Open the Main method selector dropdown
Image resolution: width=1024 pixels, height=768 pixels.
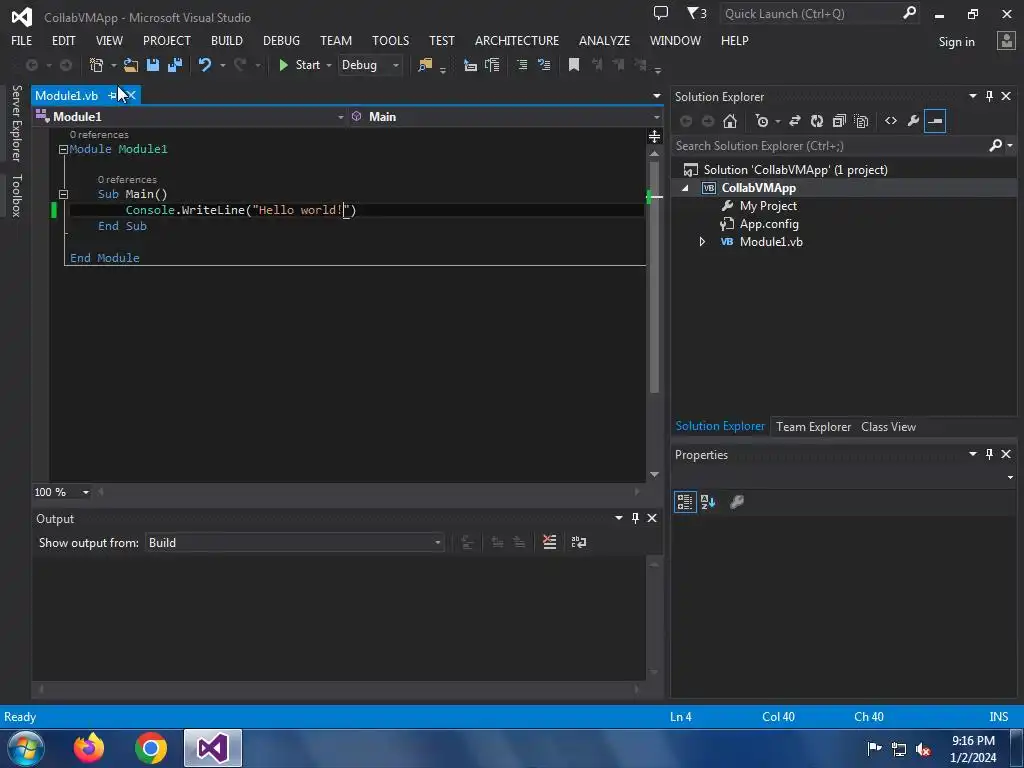(x=656, y=117)
